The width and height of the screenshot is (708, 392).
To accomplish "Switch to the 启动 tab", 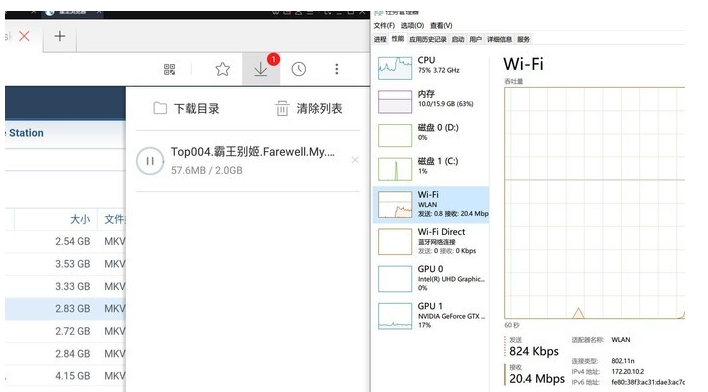I will (x=458, y=39).
